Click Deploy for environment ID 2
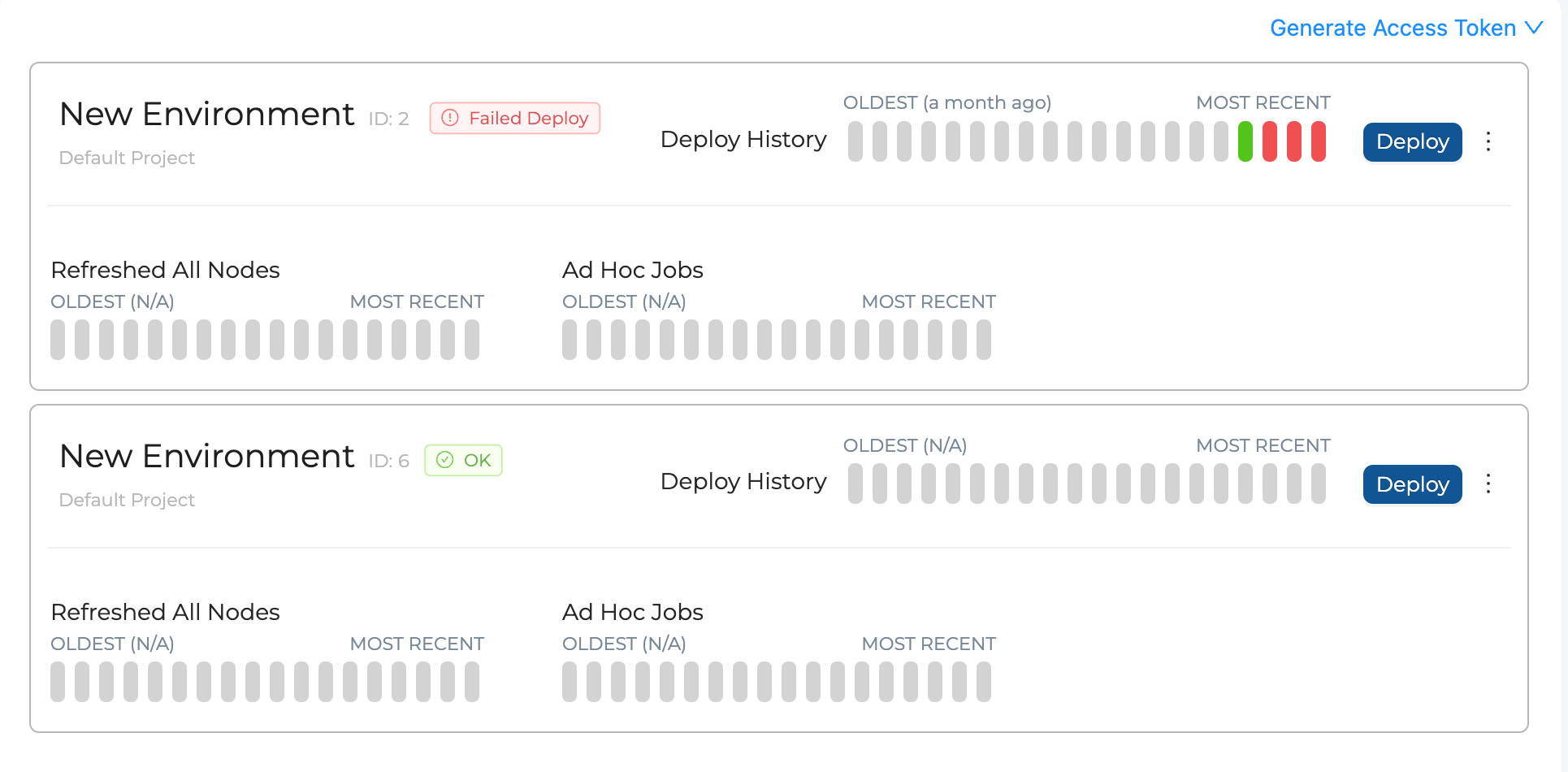The width and height of the screenshot is (1568, 772). coord(1412,142)
